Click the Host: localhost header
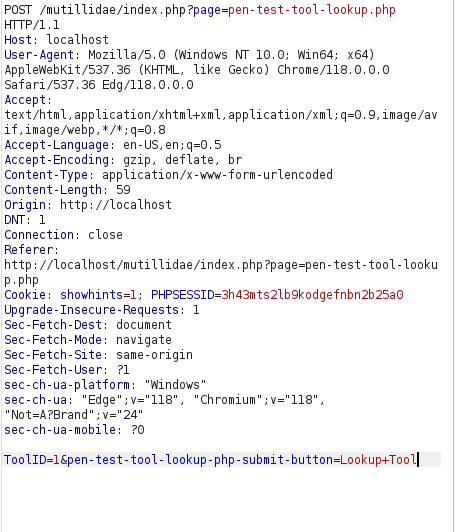 point(56,40)
